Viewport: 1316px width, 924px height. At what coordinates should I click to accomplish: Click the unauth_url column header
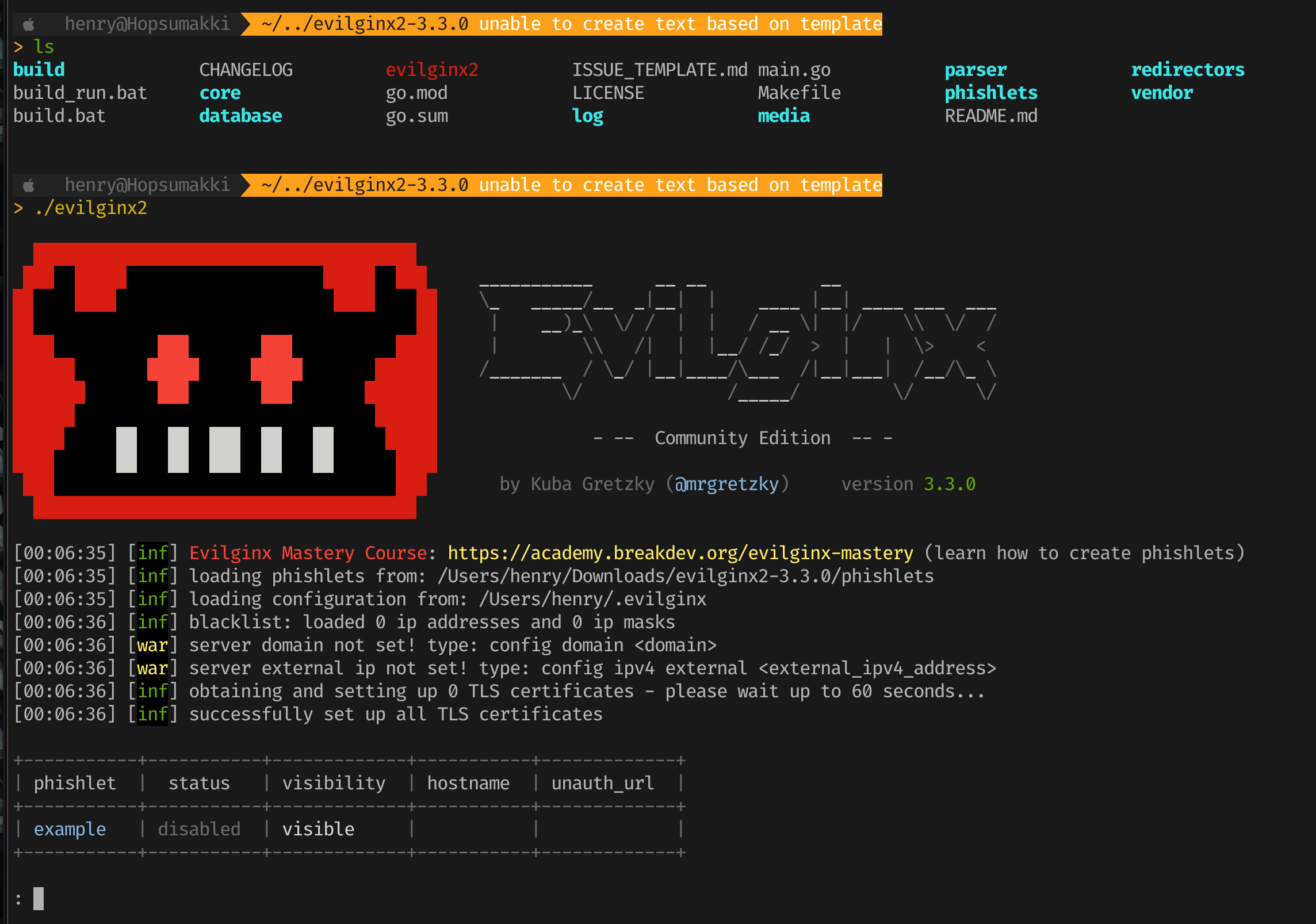(x=602, y=783)
